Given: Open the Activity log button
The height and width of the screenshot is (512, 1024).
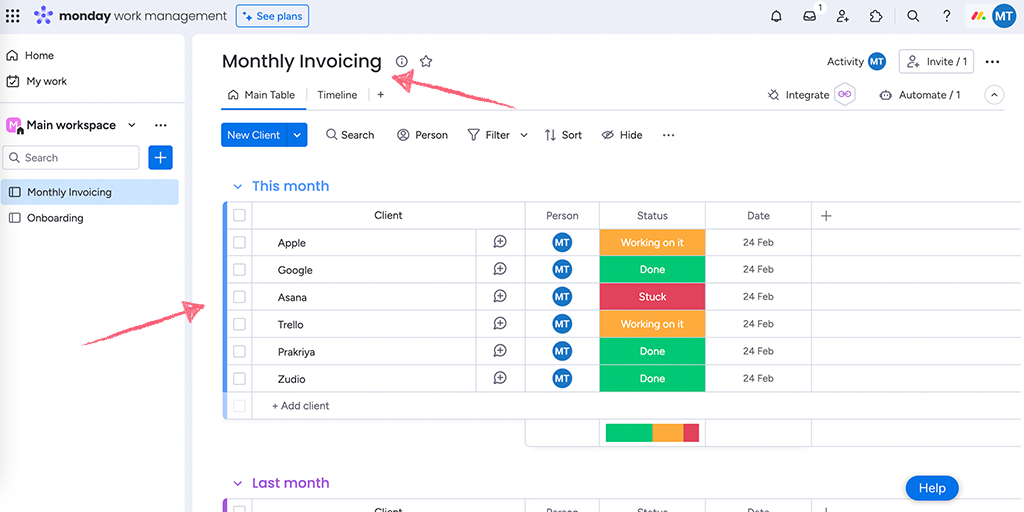Looking at the screenshot, I should [x=856, y=61].
